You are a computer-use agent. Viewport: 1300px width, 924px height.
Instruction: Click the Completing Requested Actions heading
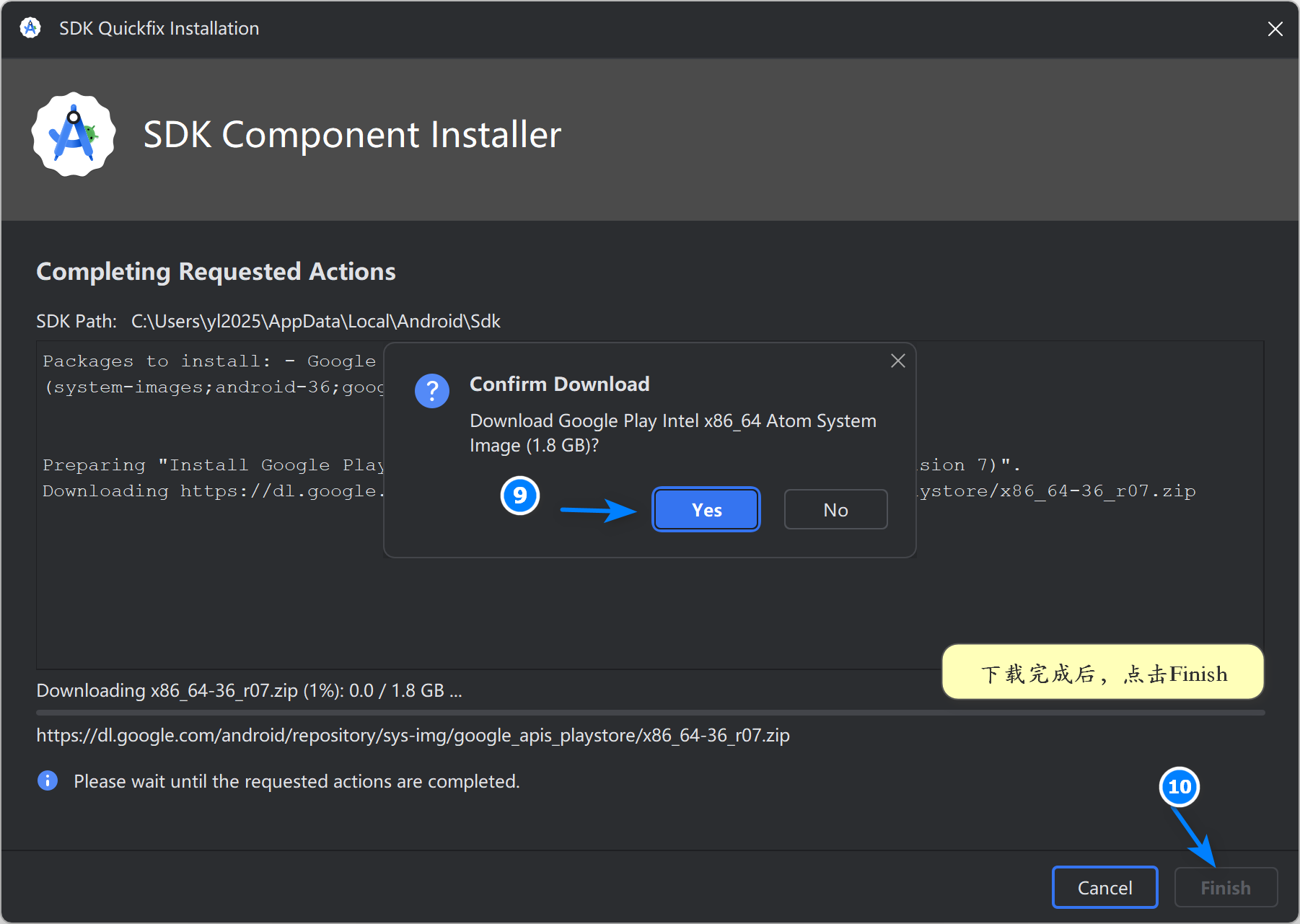tap(216, 271)
